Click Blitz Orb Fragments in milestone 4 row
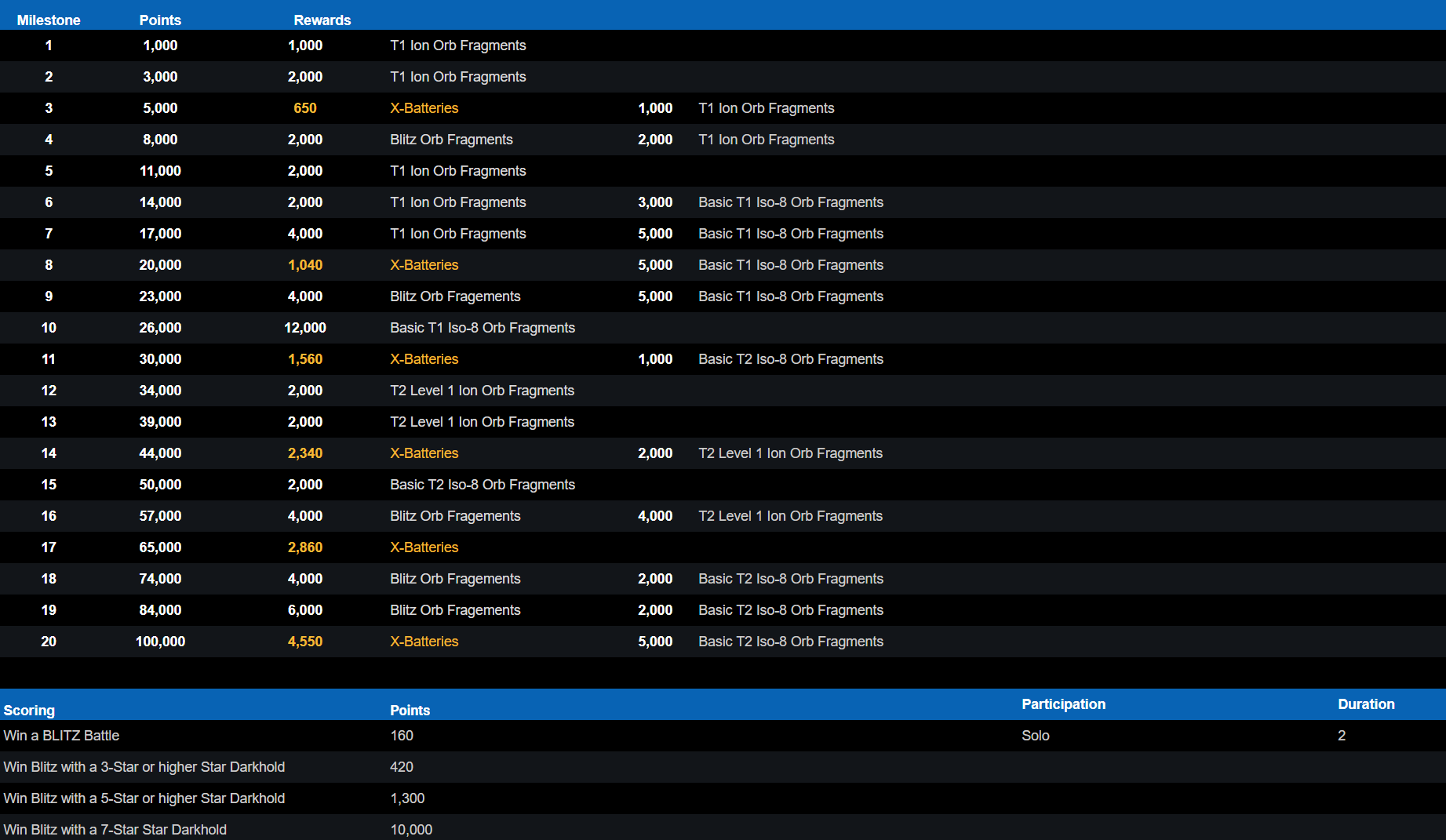This screenshot has width=1446, height=840. (x=451, y=140)
